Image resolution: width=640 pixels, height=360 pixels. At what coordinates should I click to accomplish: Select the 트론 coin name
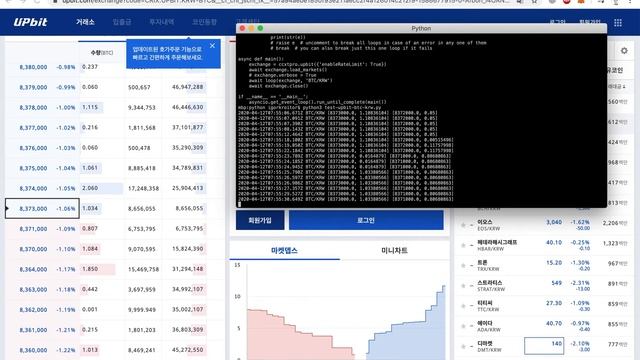point(482,262)
